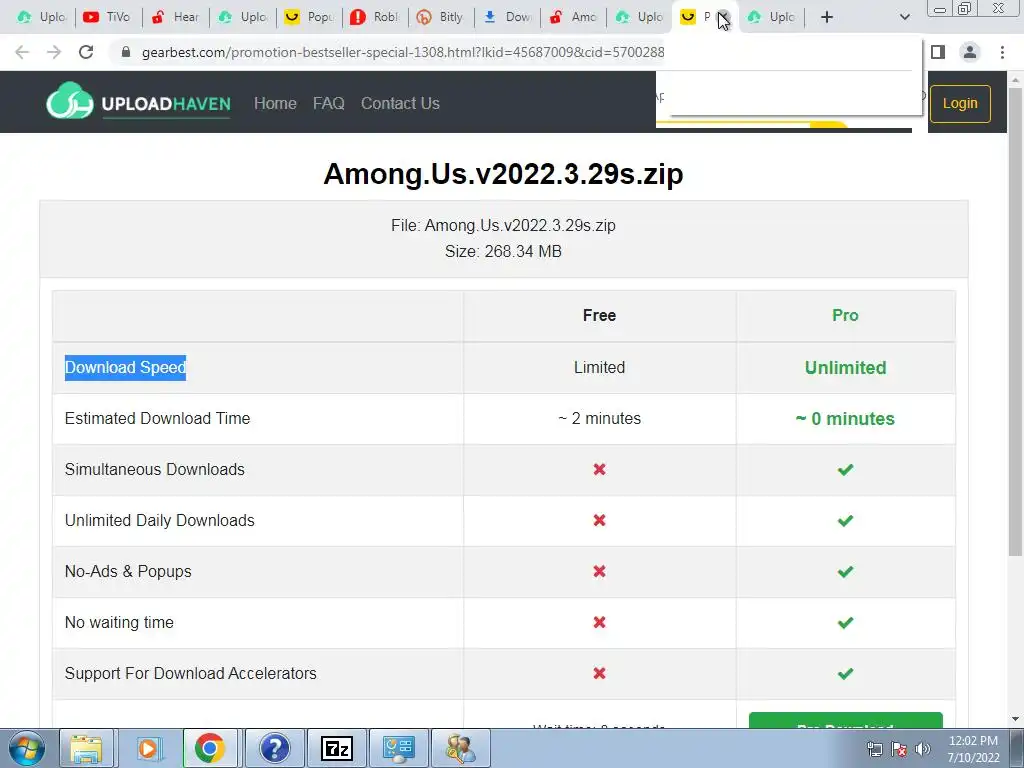This screenshot has width=1024, height=768.
Task: Open a new tab with plus button
Action: coord(827,17)
